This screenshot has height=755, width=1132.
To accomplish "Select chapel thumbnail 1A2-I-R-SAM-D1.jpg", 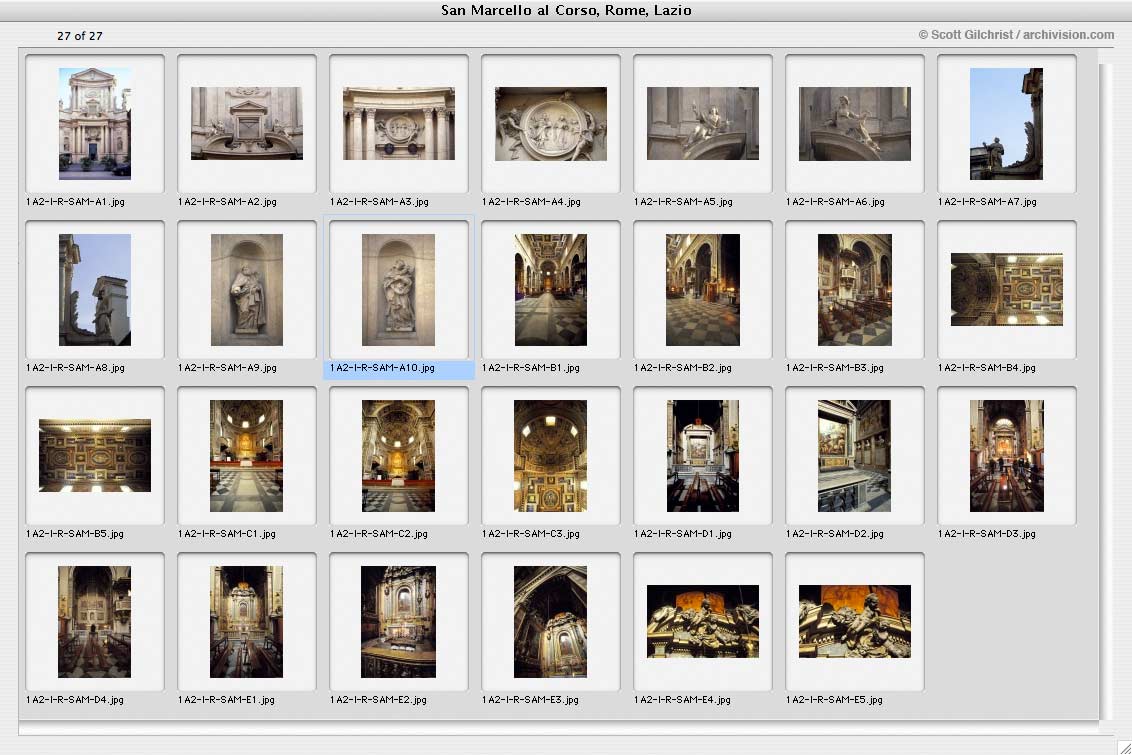I will coord(702,455).
